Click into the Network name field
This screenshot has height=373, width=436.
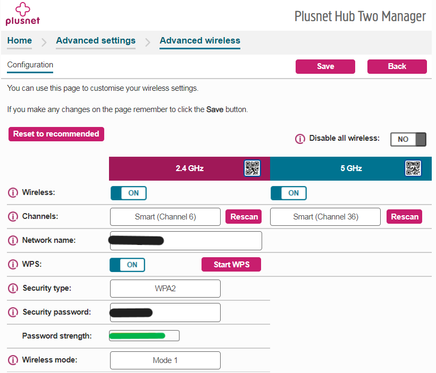tap(186, 241)
